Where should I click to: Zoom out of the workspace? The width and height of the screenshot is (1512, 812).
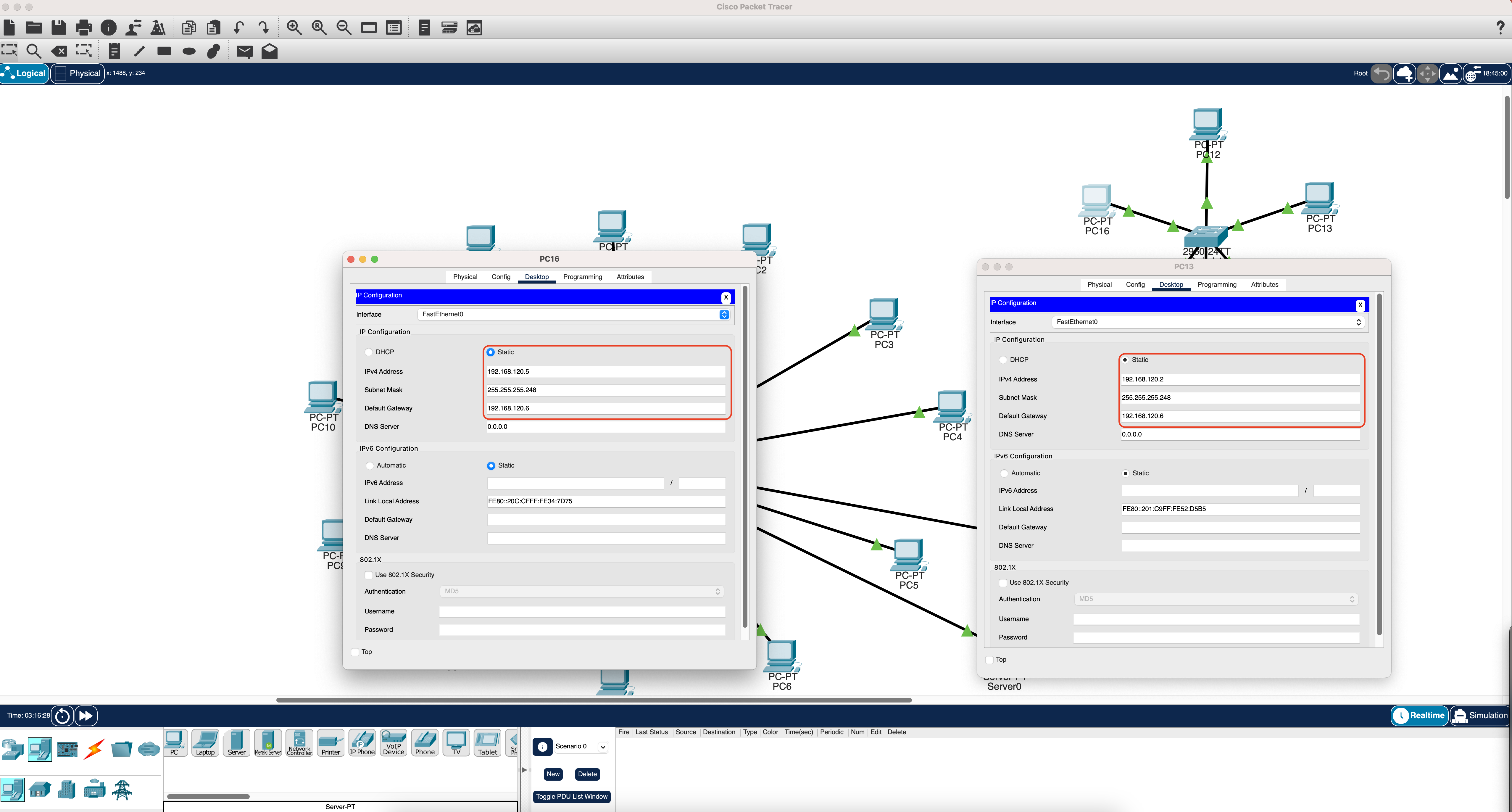click(x=344, y=28)
